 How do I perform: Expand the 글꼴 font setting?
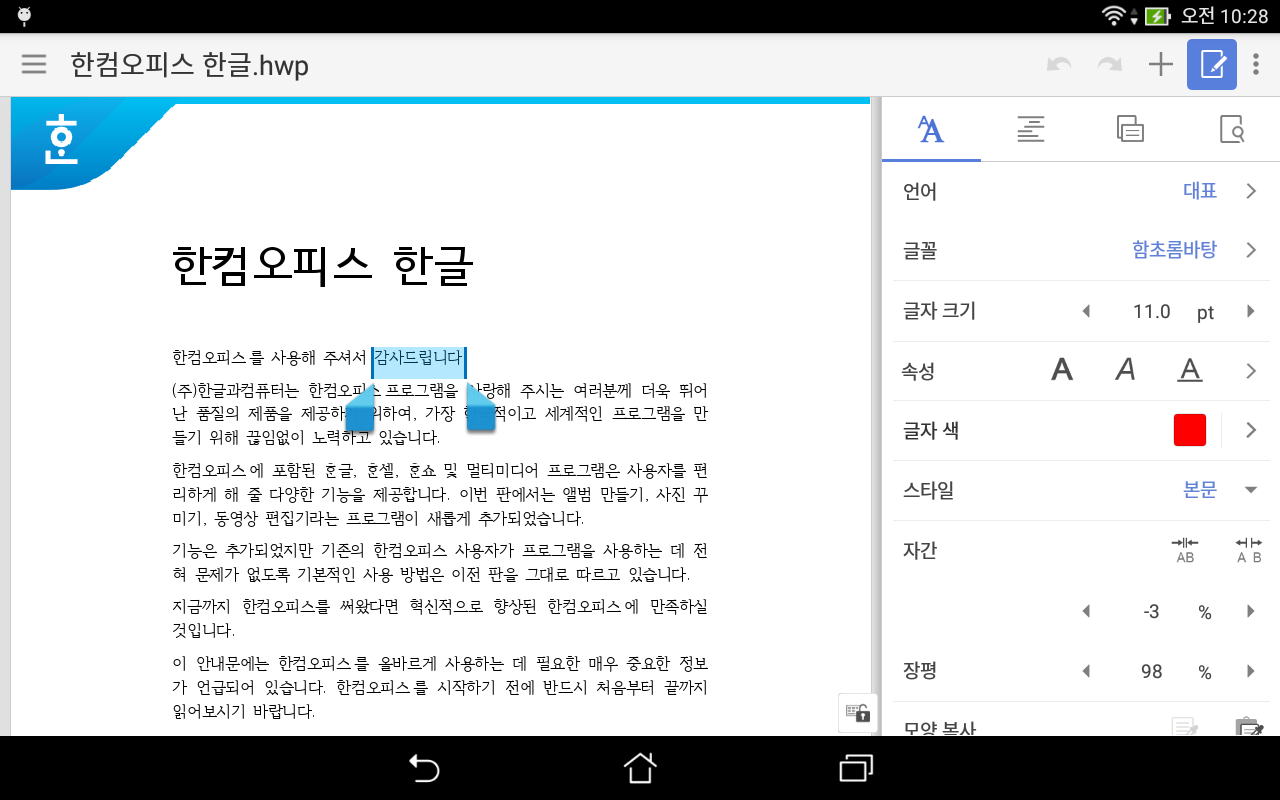point(1251,250)
